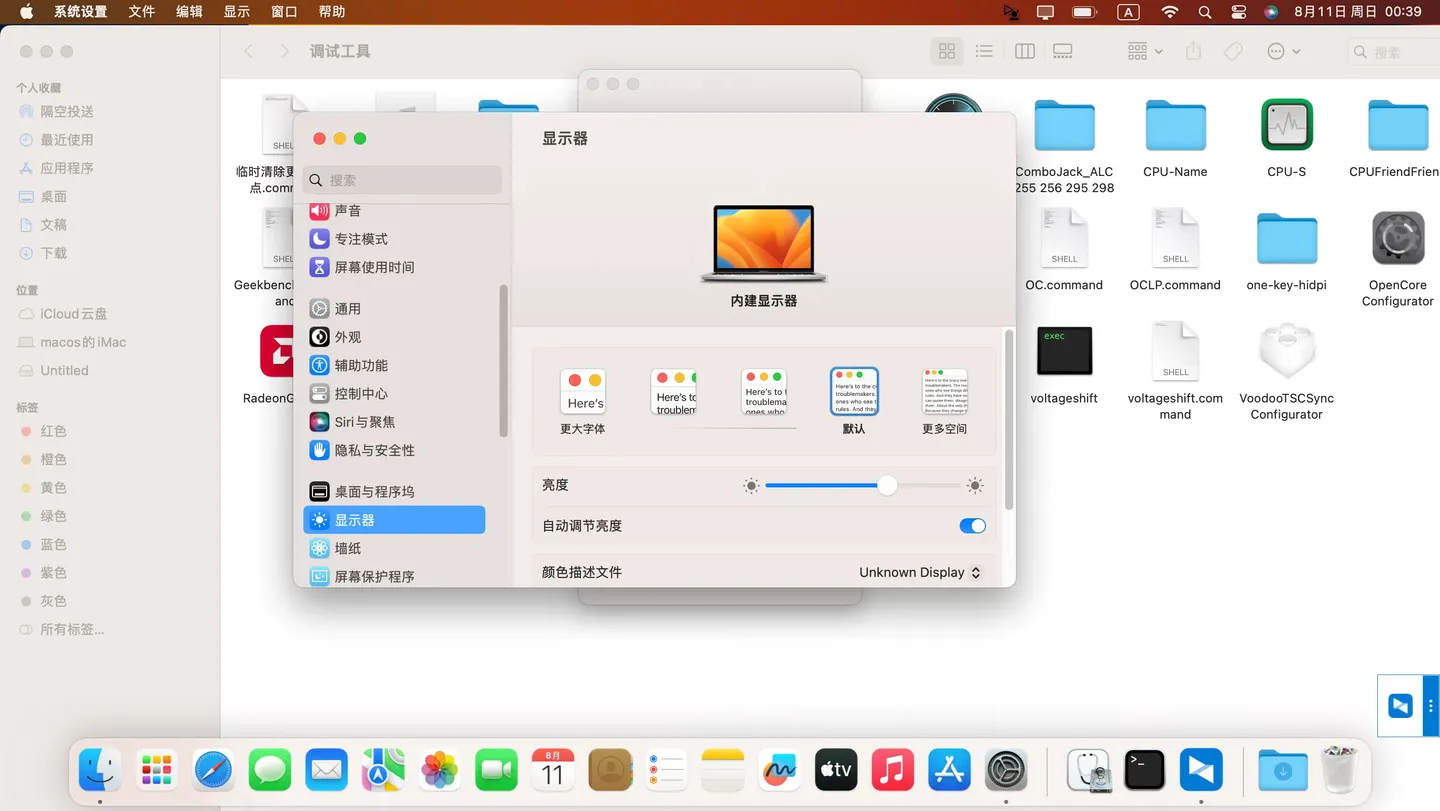
Task: Open the 显示 menu in menu bar
Action: (x=237, y=12)
